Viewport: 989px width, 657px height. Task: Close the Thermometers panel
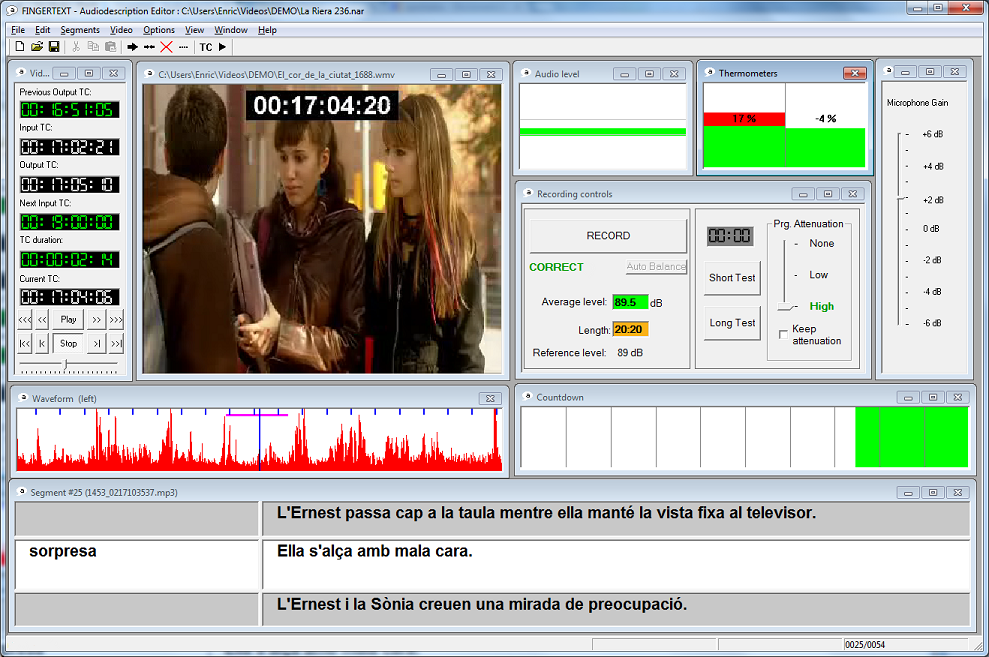tap(855, 73)
